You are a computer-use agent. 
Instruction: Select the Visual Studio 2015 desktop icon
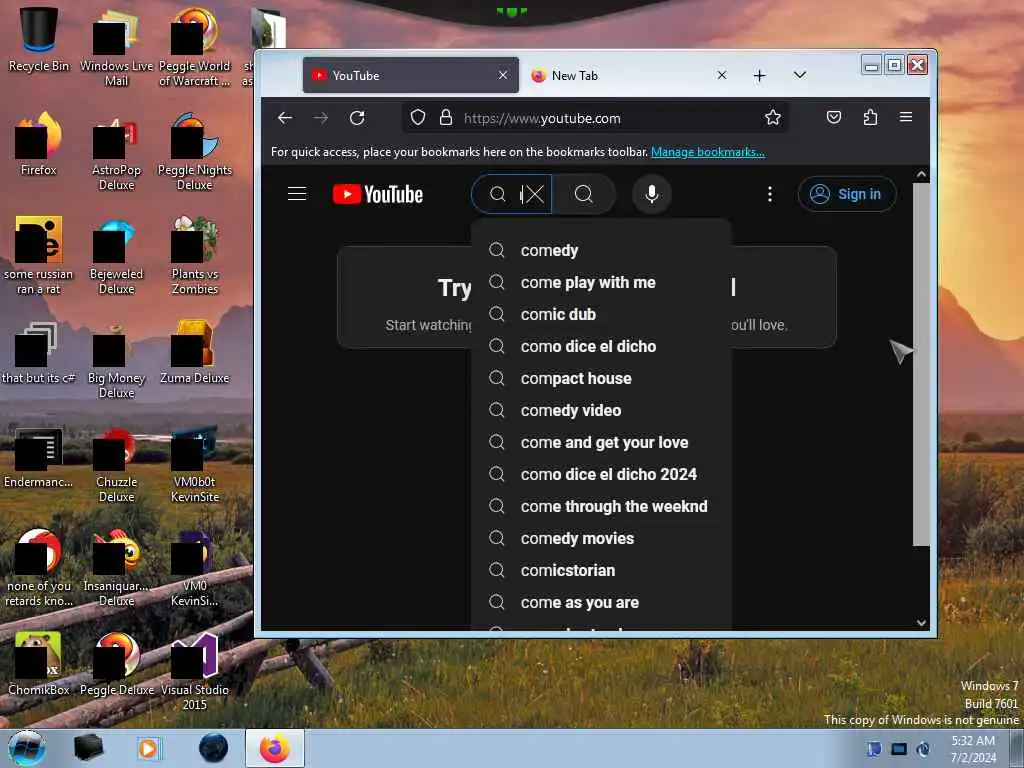point(195,672)
